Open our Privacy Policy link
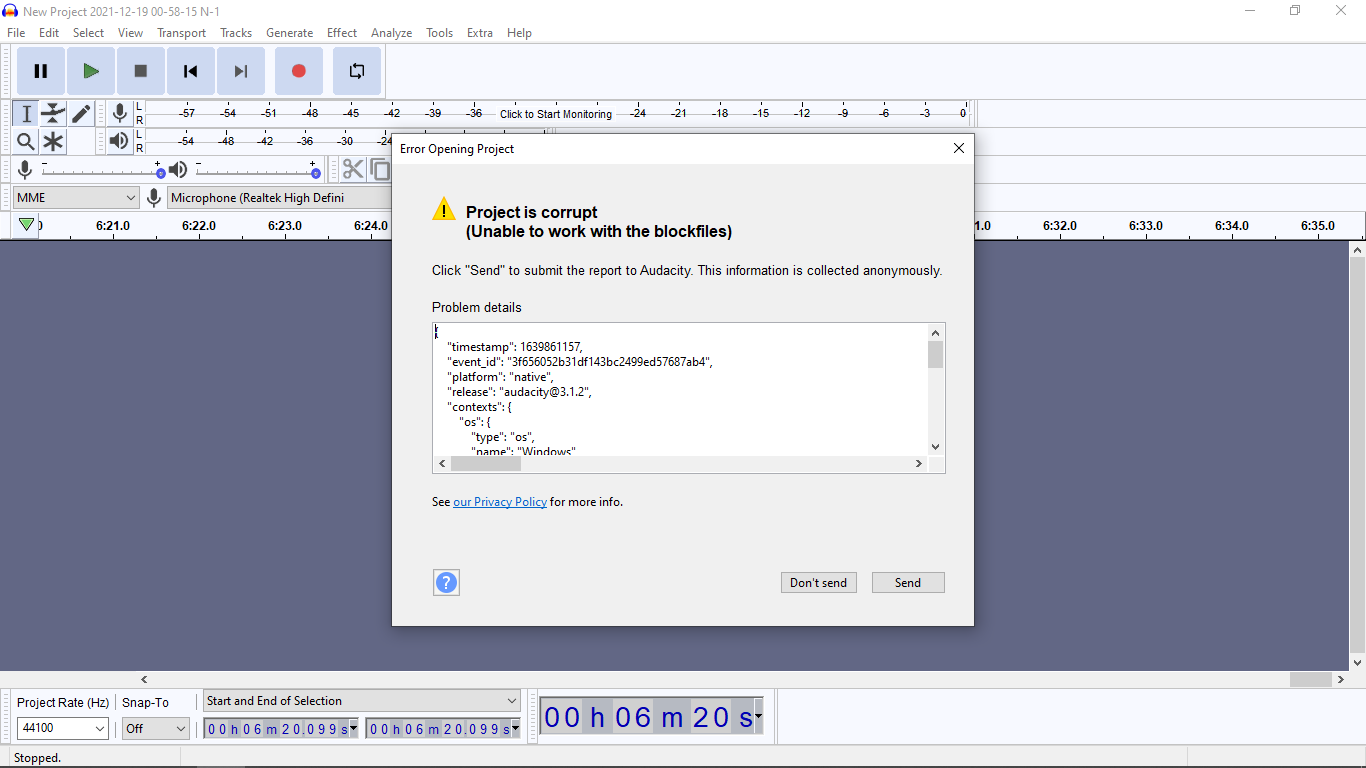Image resolution: width=1366 pixels, height=768 pixels. pos(500,501)
